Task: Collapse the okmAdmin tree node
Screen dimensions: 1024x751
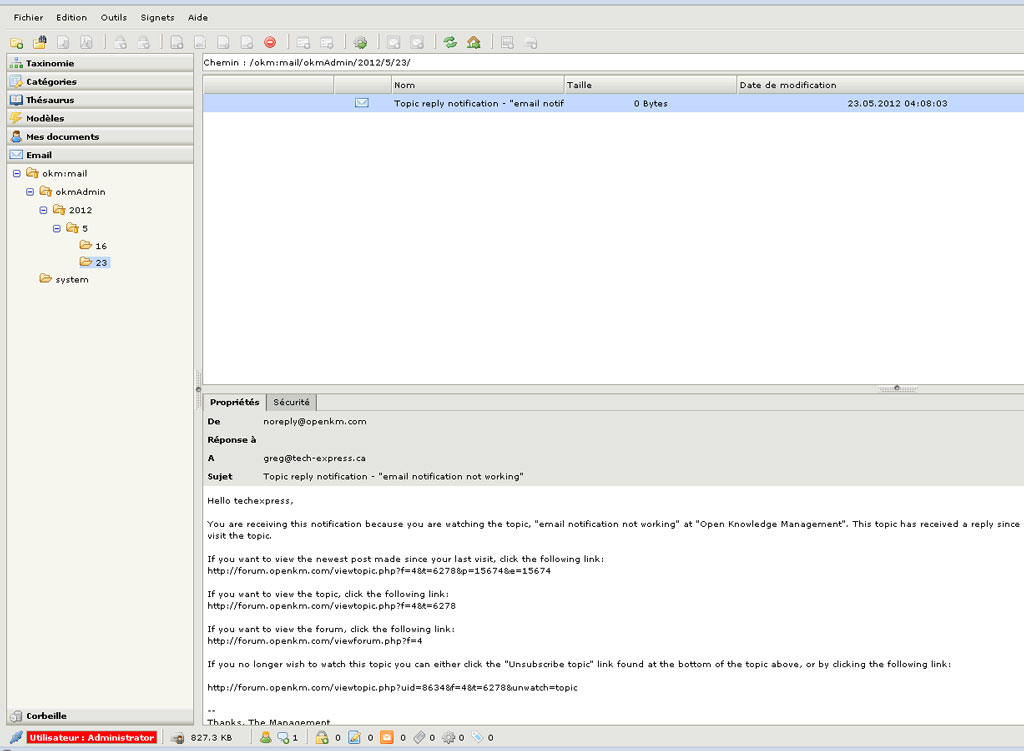Action: coord(28,191)
